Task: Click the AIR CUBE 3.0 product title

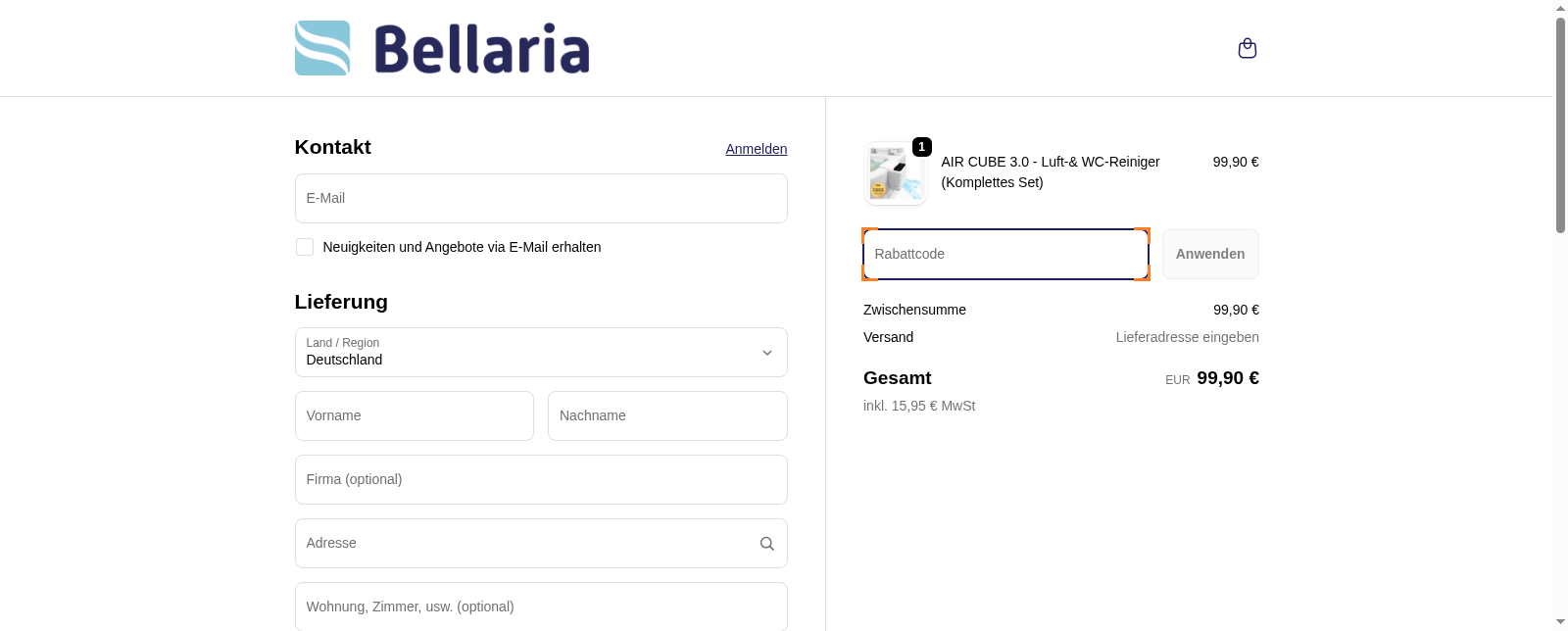Action: (x=1050, y=171)
